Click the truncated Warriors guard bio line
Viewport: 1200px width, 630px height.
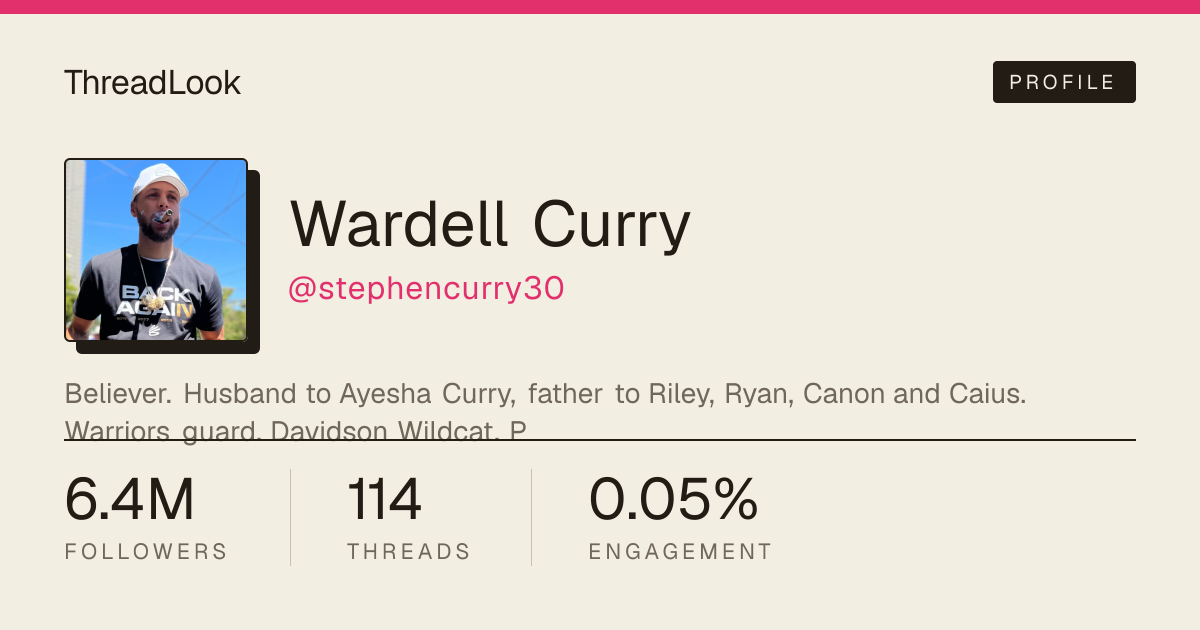point(296,431)
